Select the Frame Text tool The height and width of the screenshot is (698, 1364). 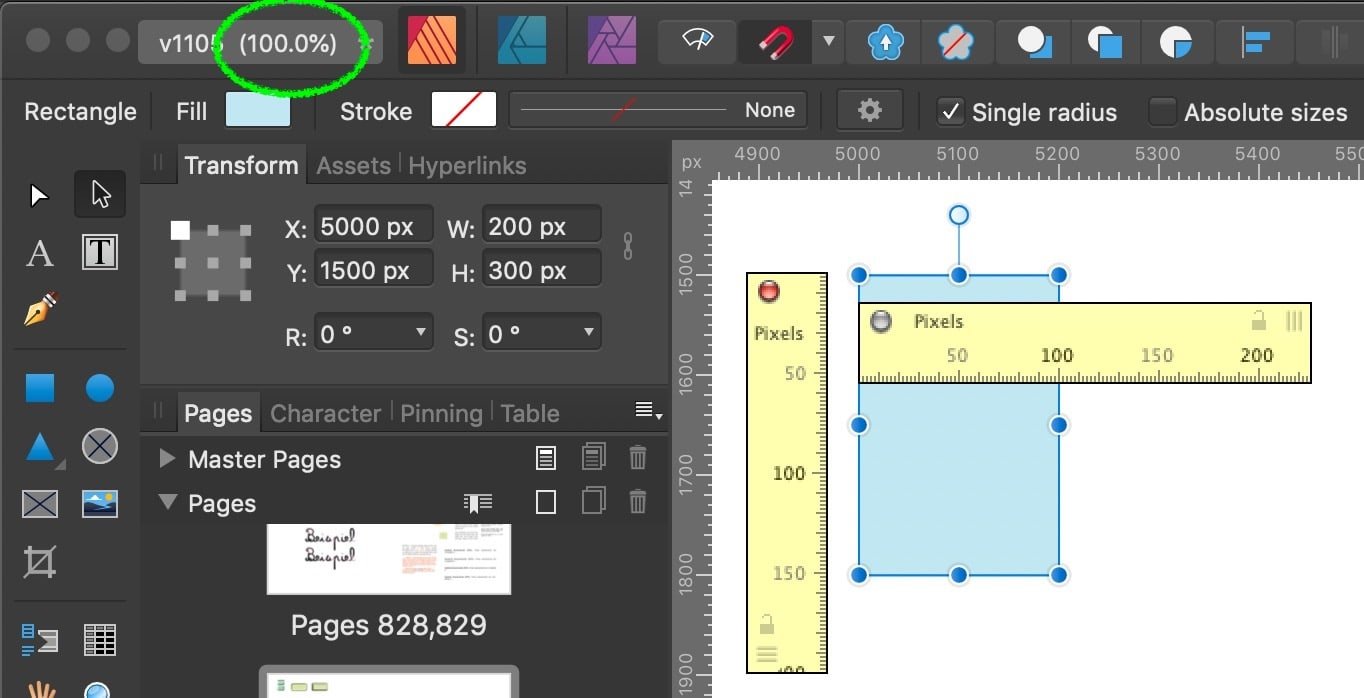tap(99, 252)
